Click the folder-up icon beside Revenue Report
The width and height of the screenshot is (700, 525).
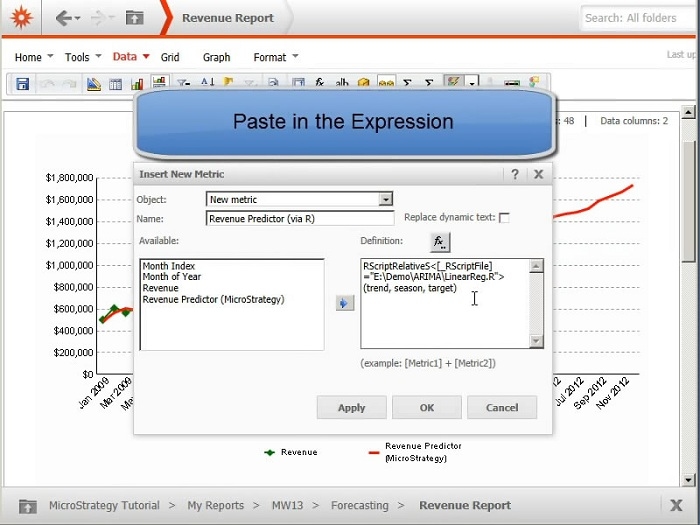tap(134, 18)
